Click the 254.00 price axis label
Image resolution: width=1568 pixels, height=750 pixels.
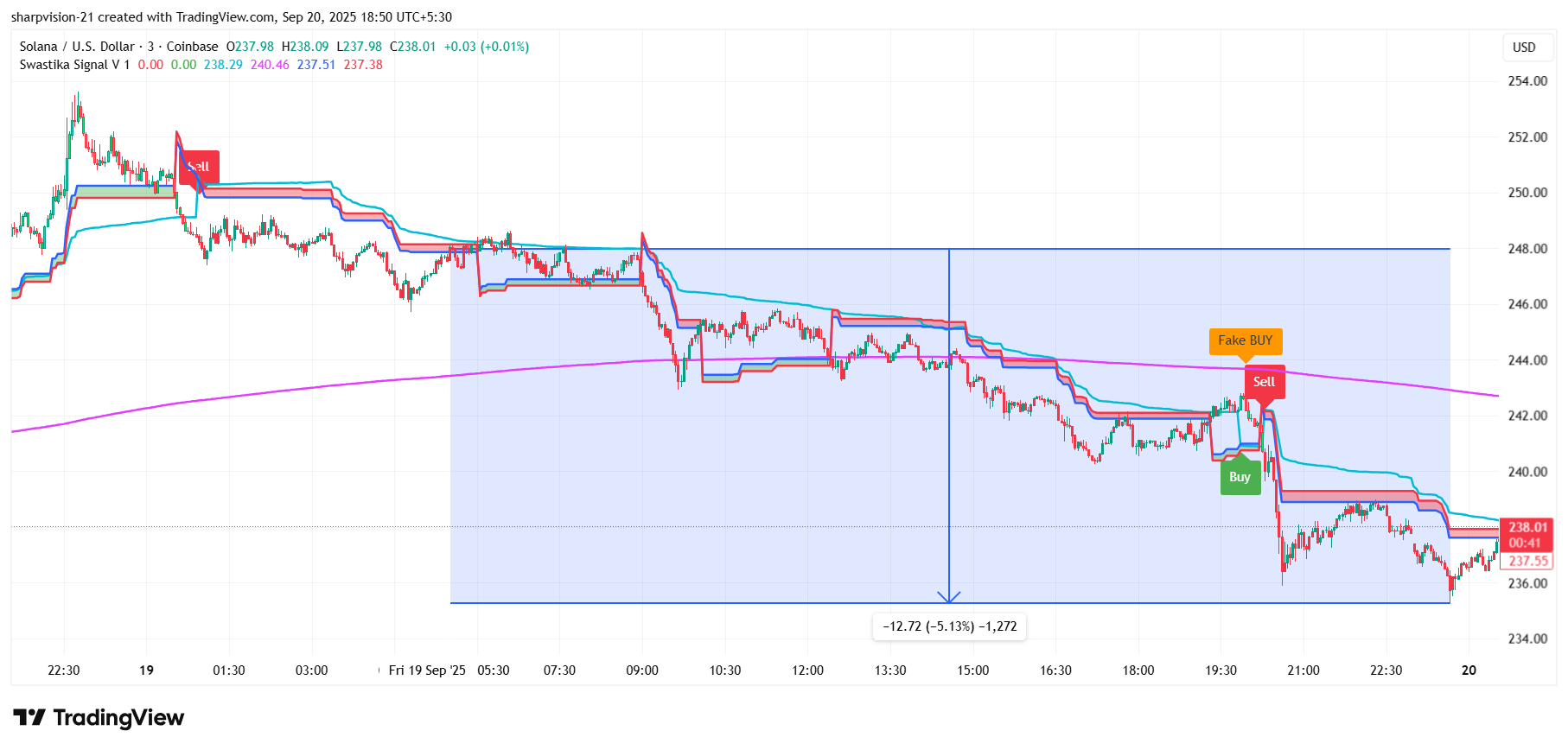tap(1527, 81)
